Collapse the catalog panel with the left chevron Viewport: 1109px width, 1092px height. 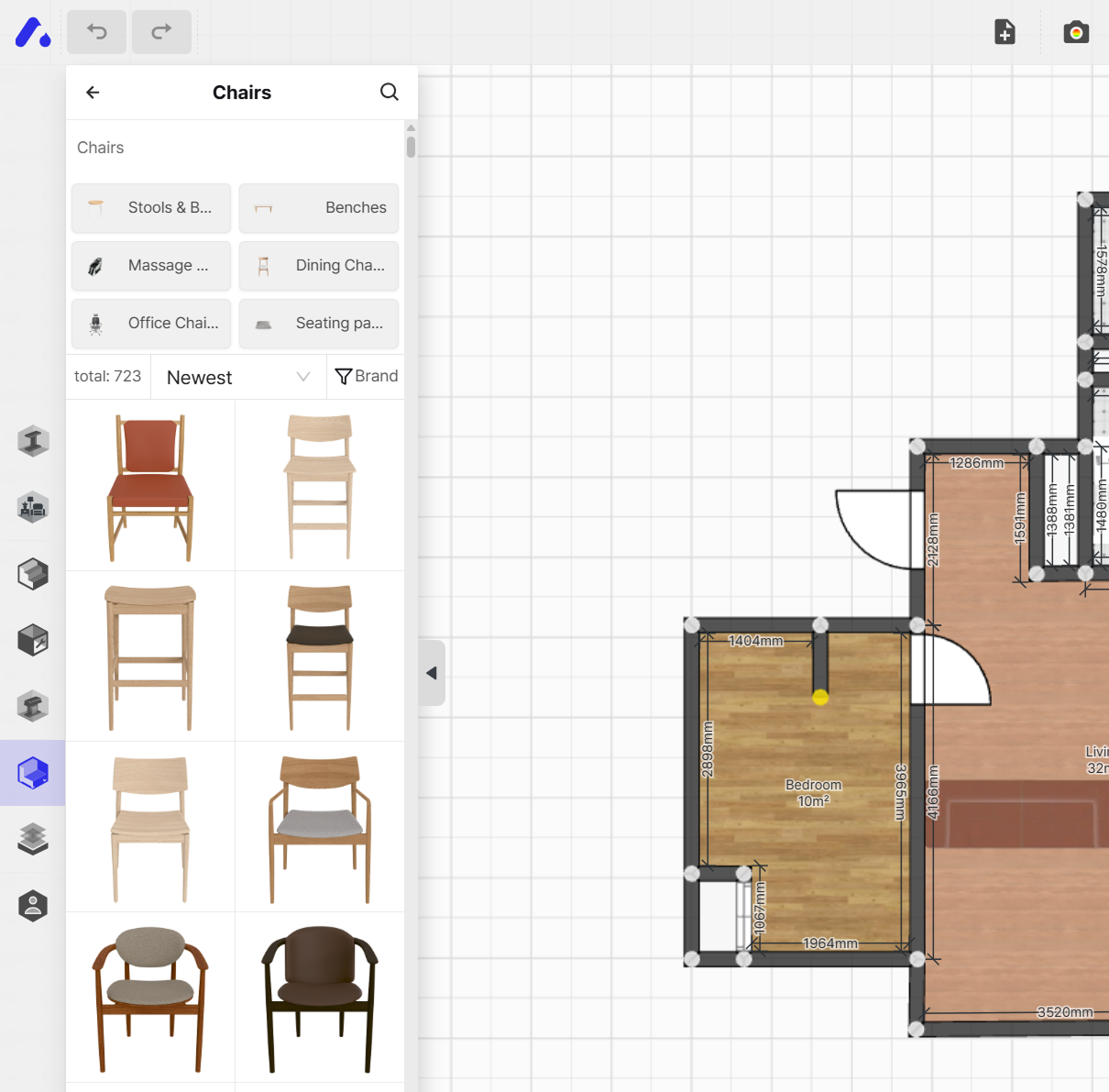tap(431, 672)
